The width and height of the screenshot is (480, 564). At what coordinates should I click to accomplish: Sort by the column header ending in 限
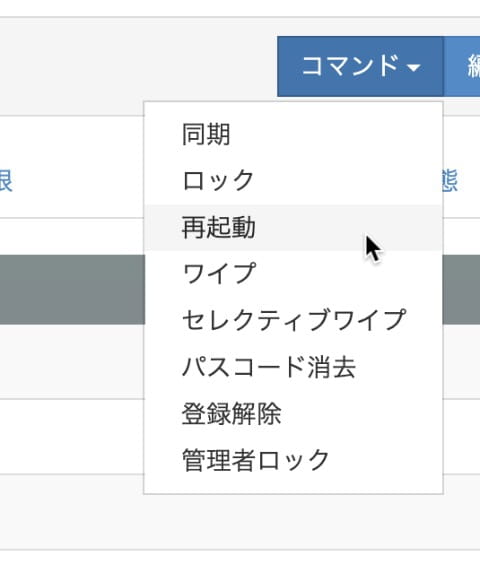tap(6, 181)
